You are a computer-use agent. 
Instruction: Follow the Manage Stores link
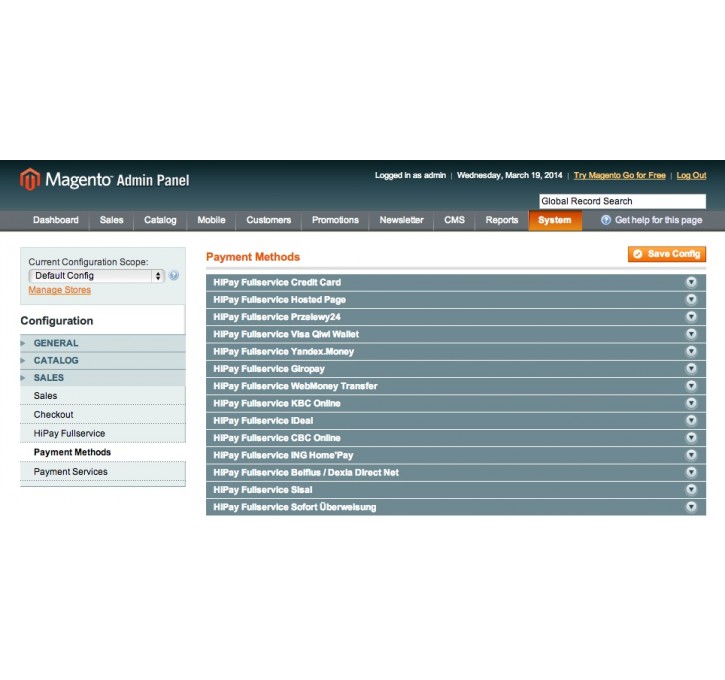(x=60, y=290)
